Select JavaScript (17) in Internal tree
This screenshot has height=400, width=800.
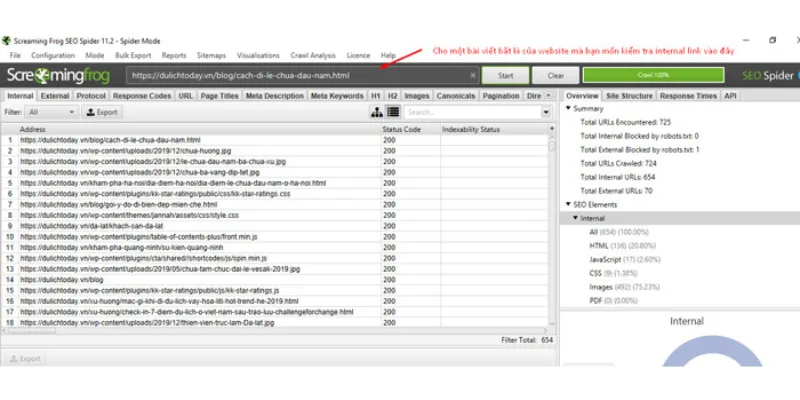click(x=625, y=260)
